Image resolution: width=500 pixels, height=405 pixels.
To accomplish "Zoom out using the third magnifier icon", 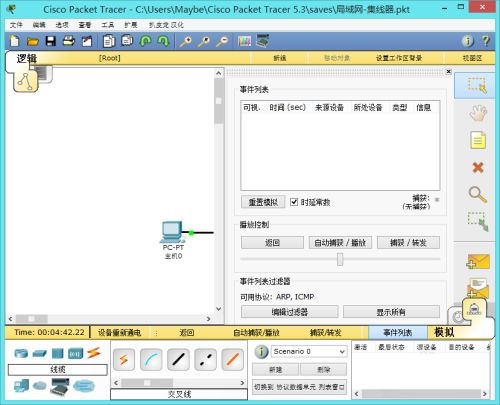I will click(x=222, y=41).
